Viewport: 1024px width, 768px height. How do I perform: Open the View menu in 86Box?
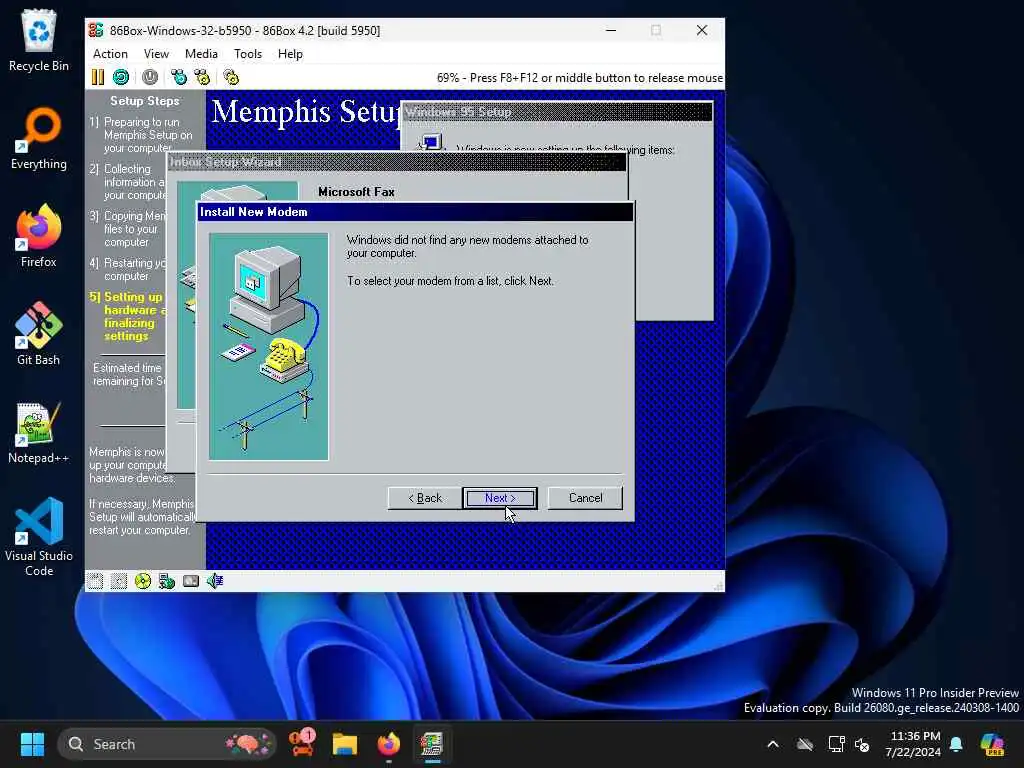pos(156,54)
